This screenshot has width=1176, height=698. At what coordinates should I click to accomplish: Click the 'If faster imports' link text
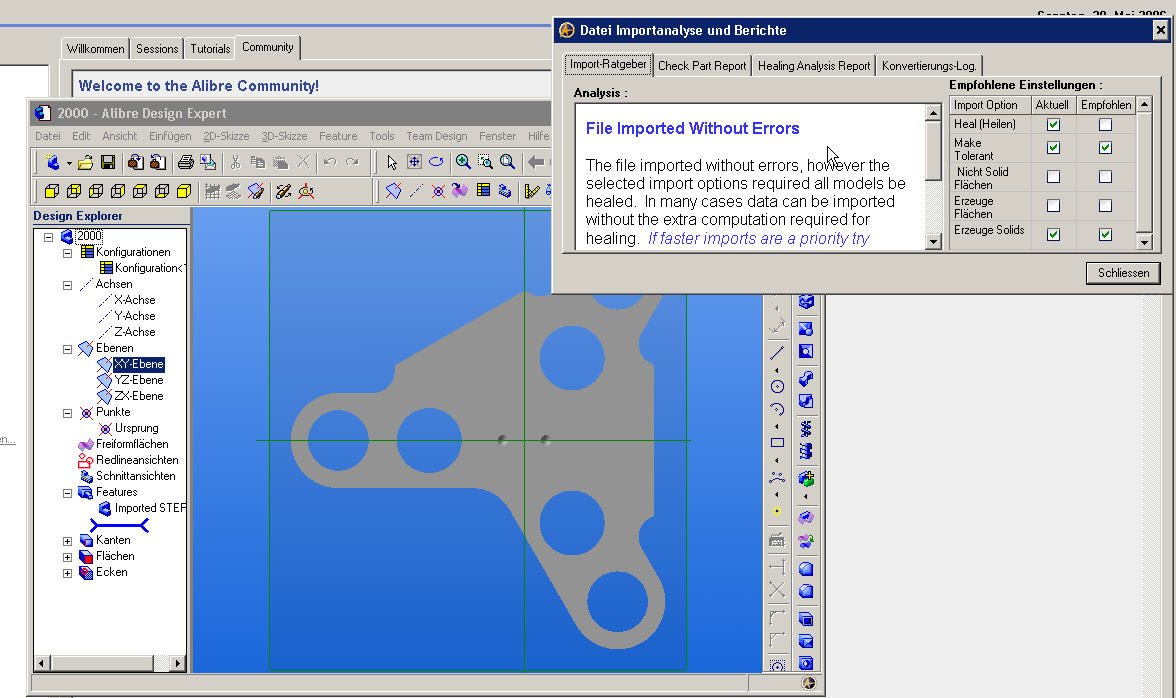point(758,238)
